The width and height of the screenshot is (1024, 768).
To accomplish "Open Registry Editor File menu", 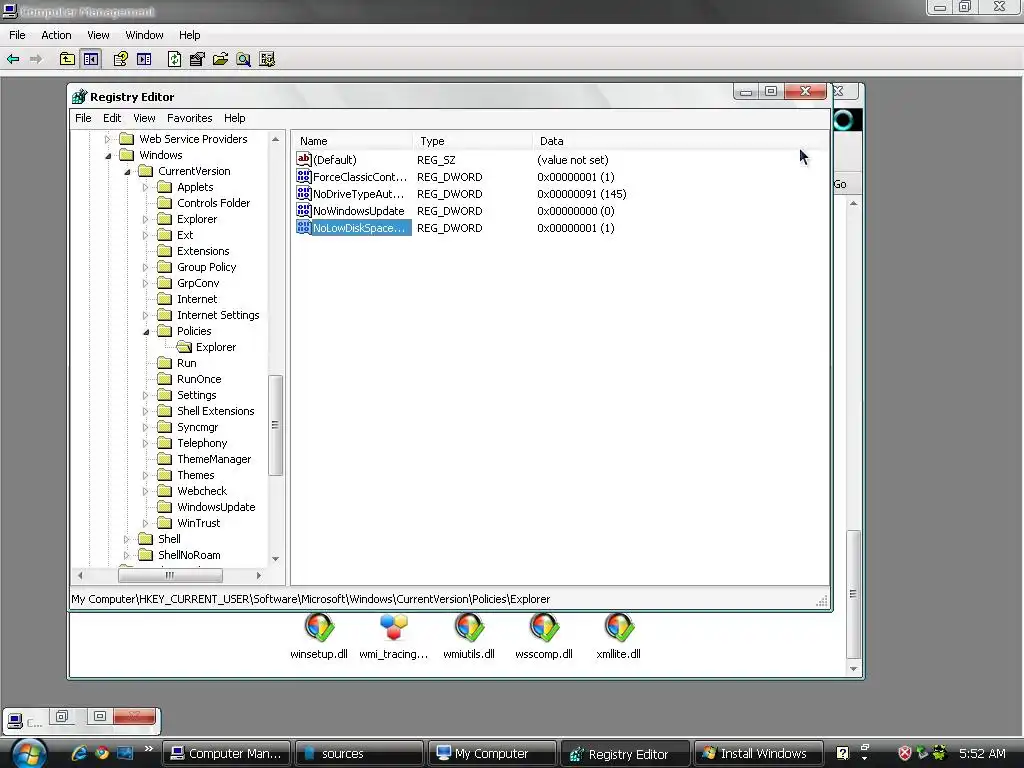I will click(x=83, y=118).
